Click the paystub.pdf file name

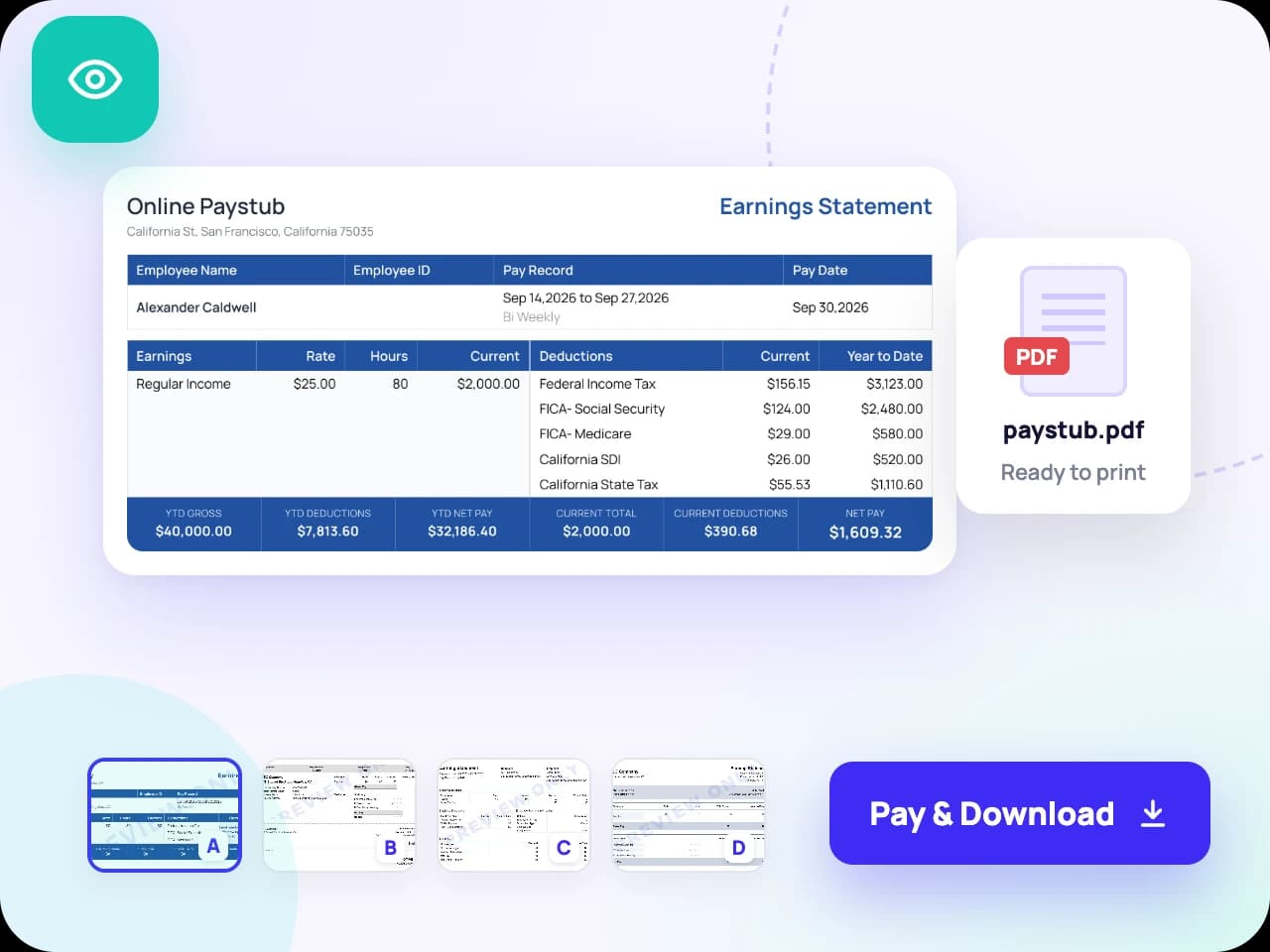tap(1074, 430)
